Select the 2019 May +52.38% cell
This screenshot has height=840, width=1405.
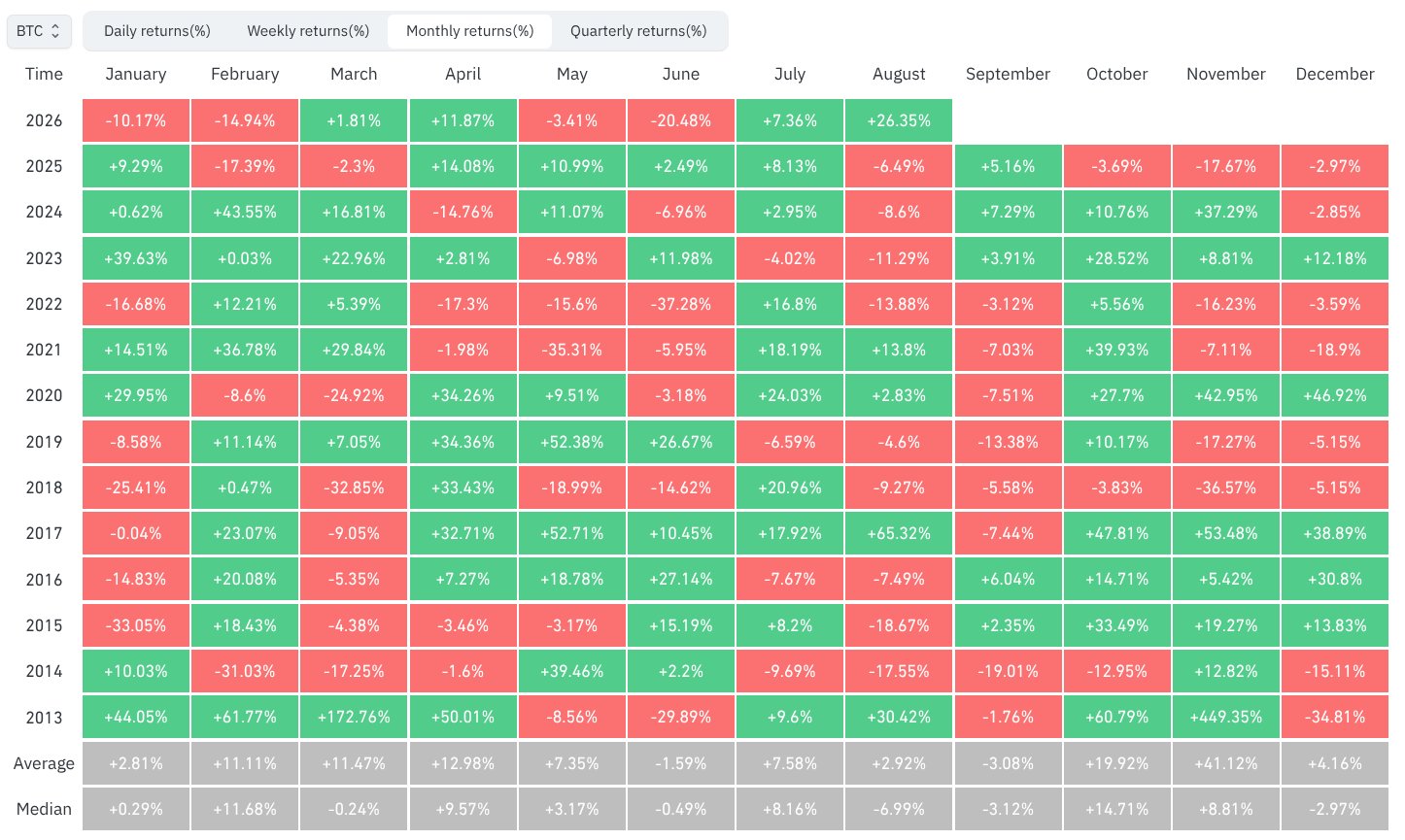click(x=572, y=442)
